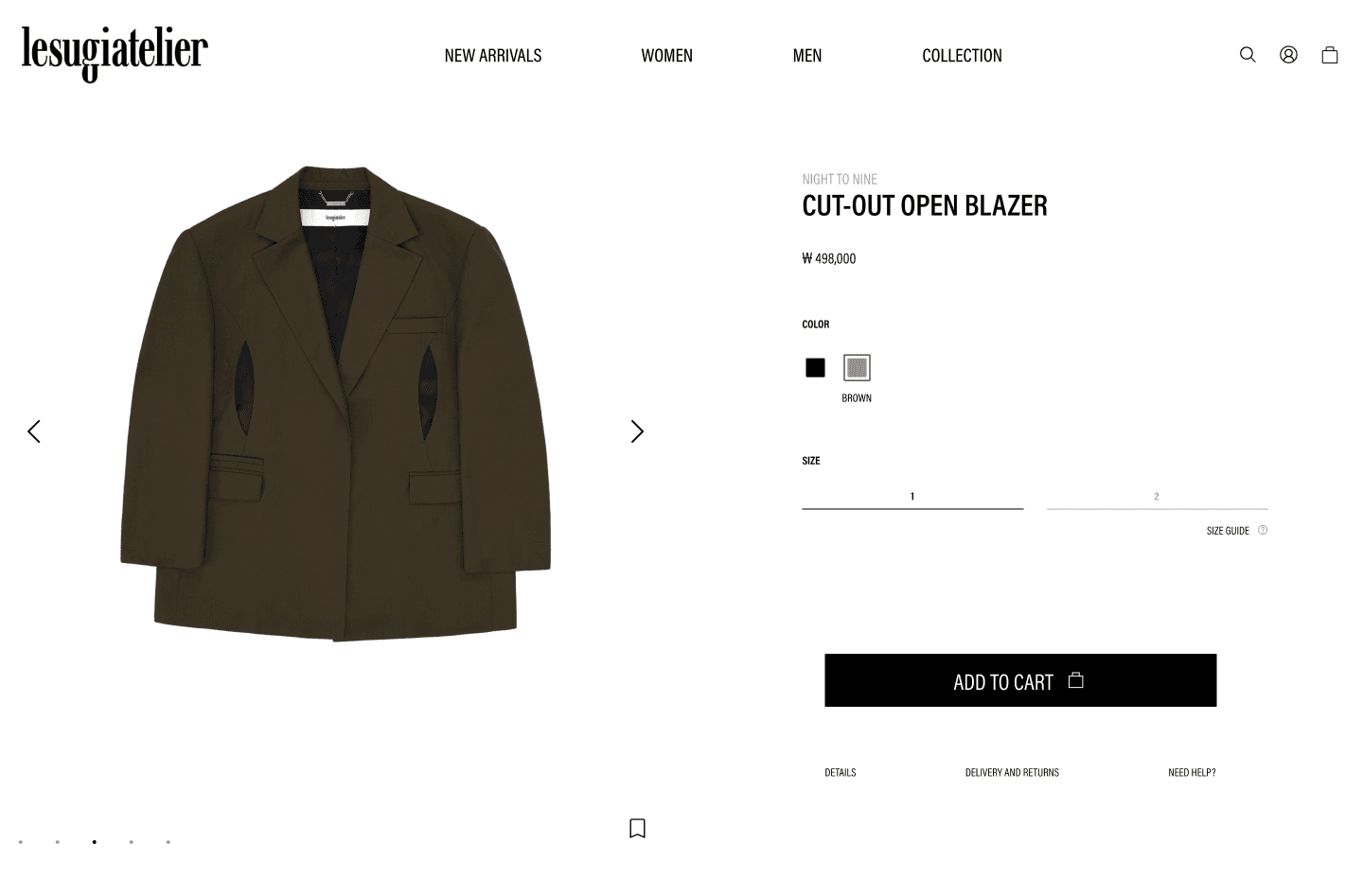Open the Women menu
This screenshot has height=896, width=1363.
pyautogui.click(x=667, y=56)
